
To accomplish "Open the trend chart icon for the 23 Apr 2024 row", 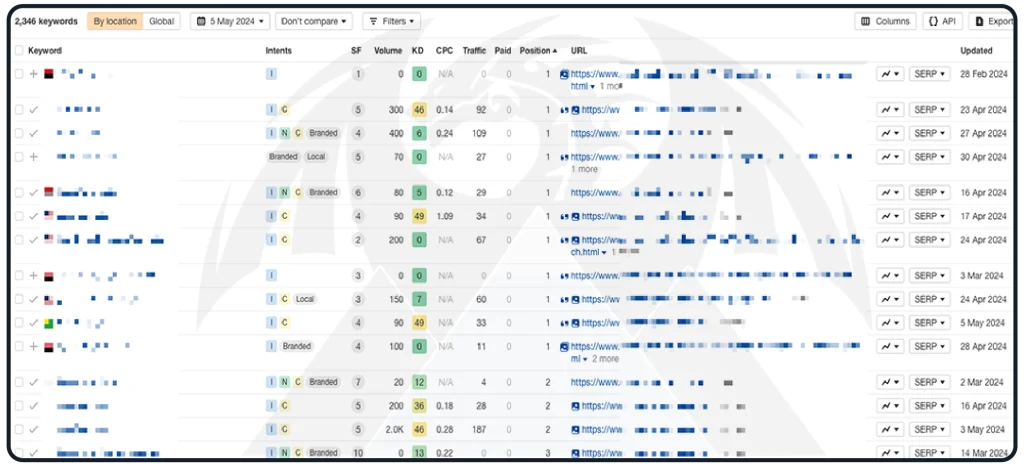I will (889, 109).
